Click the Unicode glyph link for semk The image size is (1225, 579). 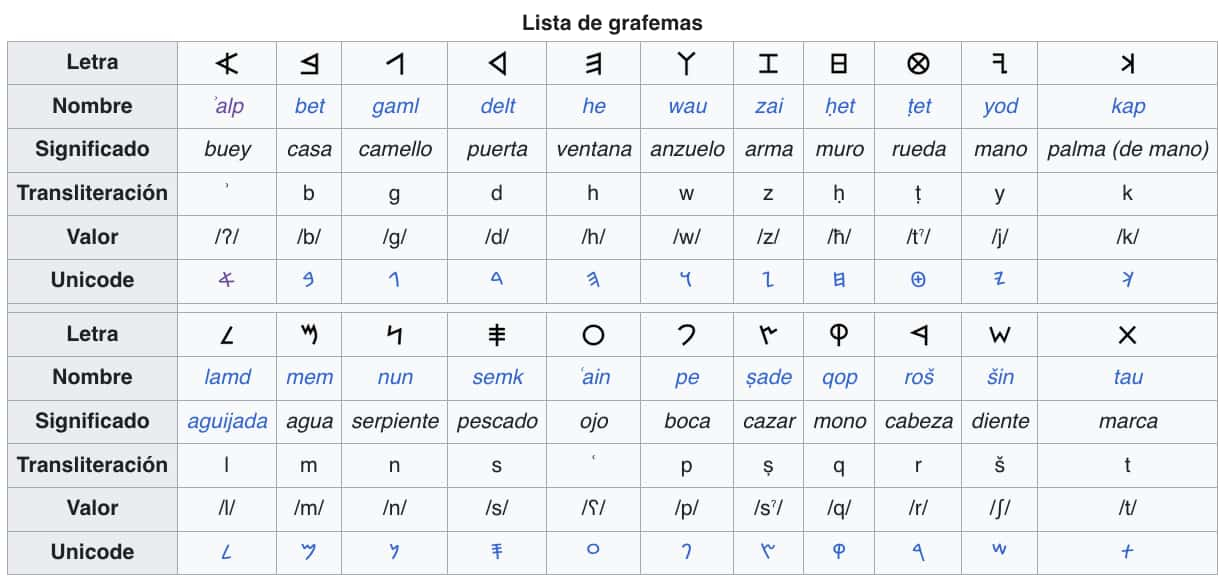497,551
